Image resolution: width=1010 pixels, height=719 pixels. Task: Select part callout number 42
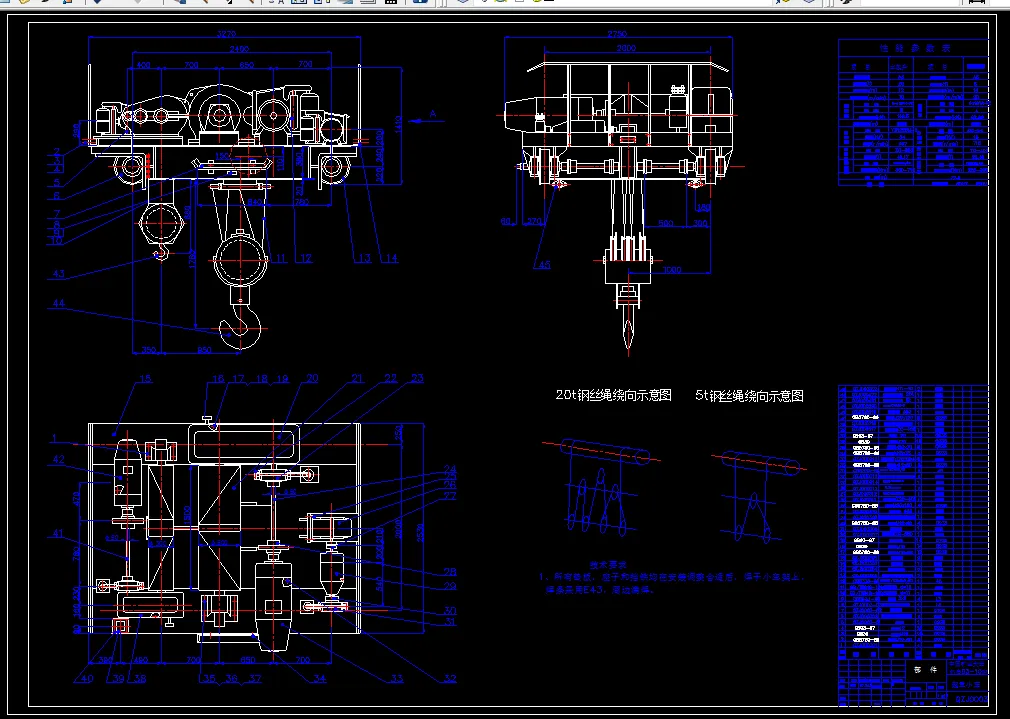[59, 459]
